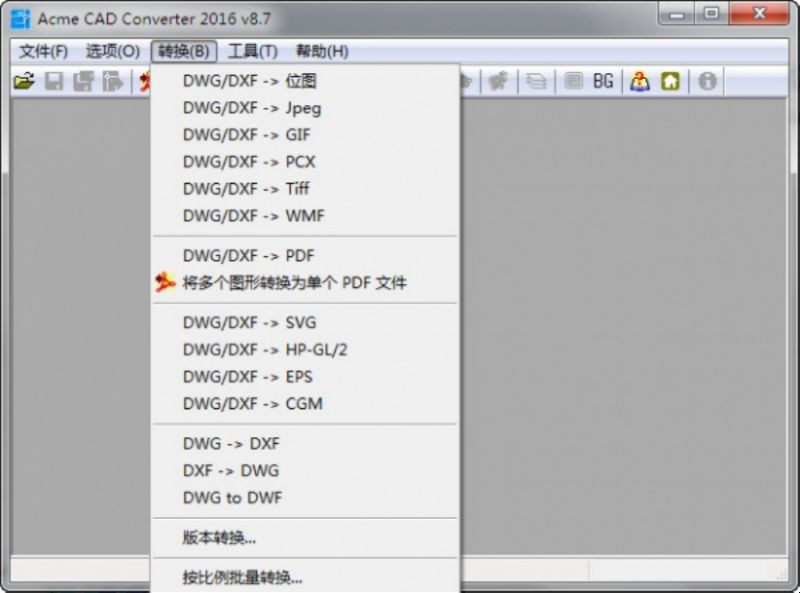The image size is (800, 593).
Task: Open the 工具(T) menu
Action: (x=253, y=52)
